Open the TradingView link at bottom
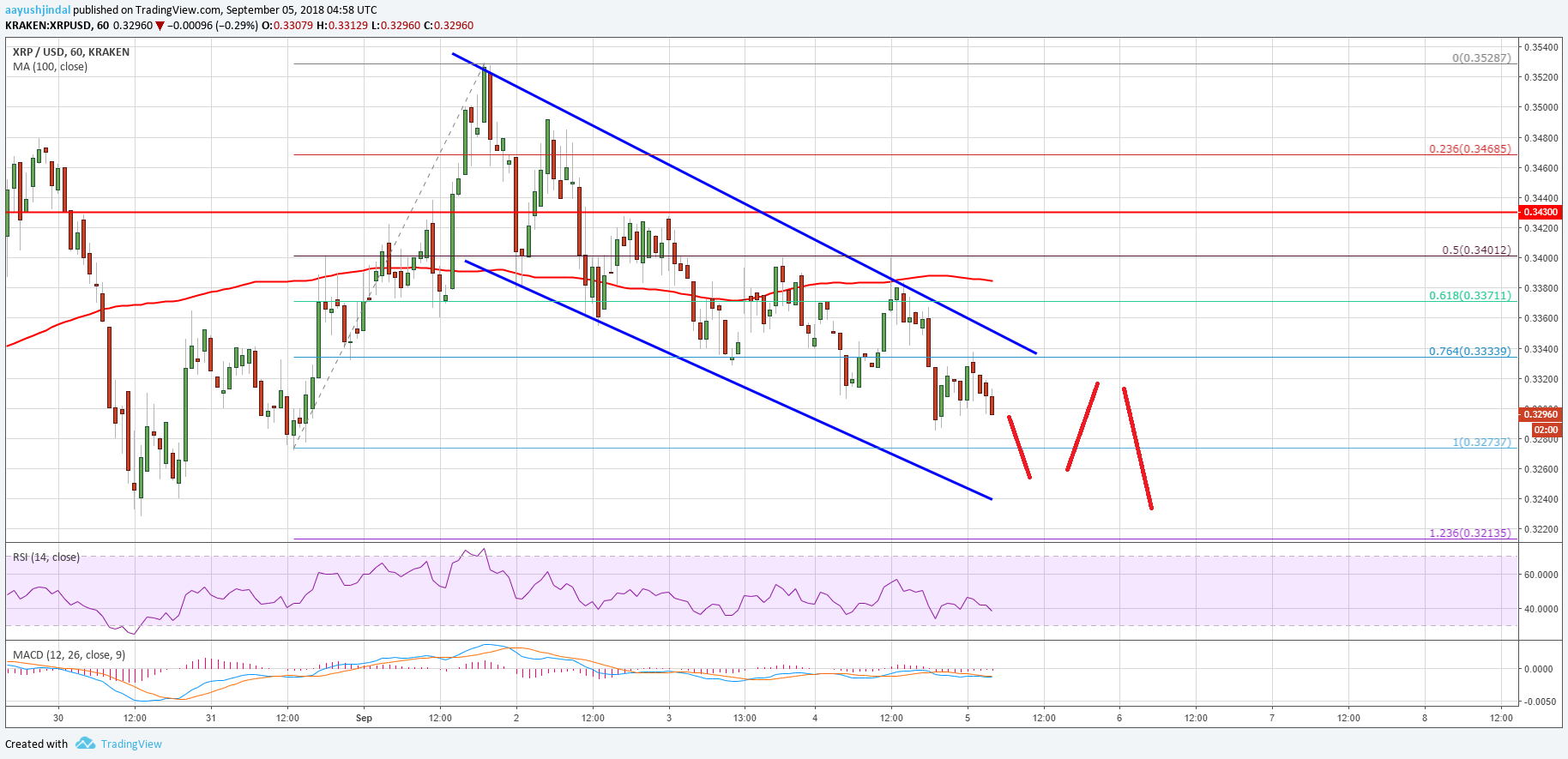Screen dimensions: 1568x759 (131, 744)
